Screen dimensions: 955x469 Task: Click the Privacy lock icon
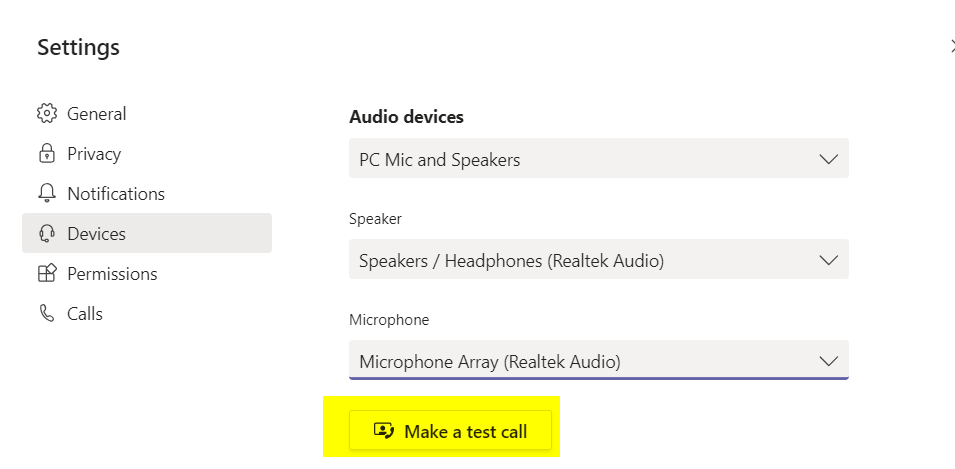click(x=47, y=154)
